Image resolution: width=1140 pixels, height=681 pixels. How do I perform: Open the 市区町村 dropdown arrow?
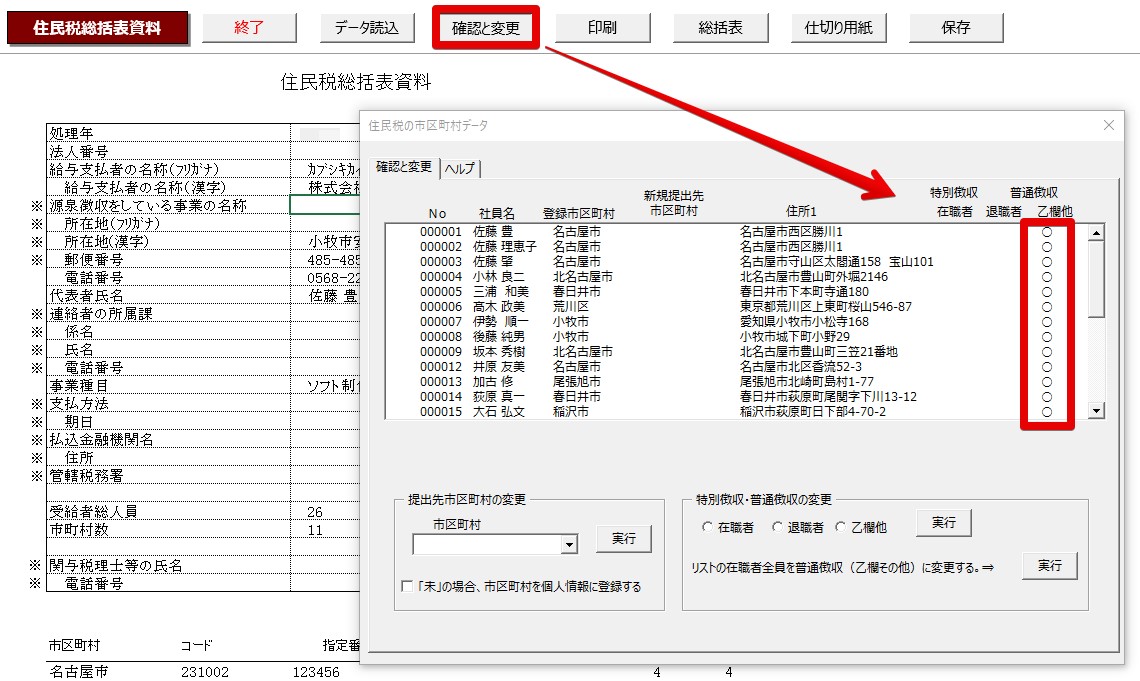point(569,545)
